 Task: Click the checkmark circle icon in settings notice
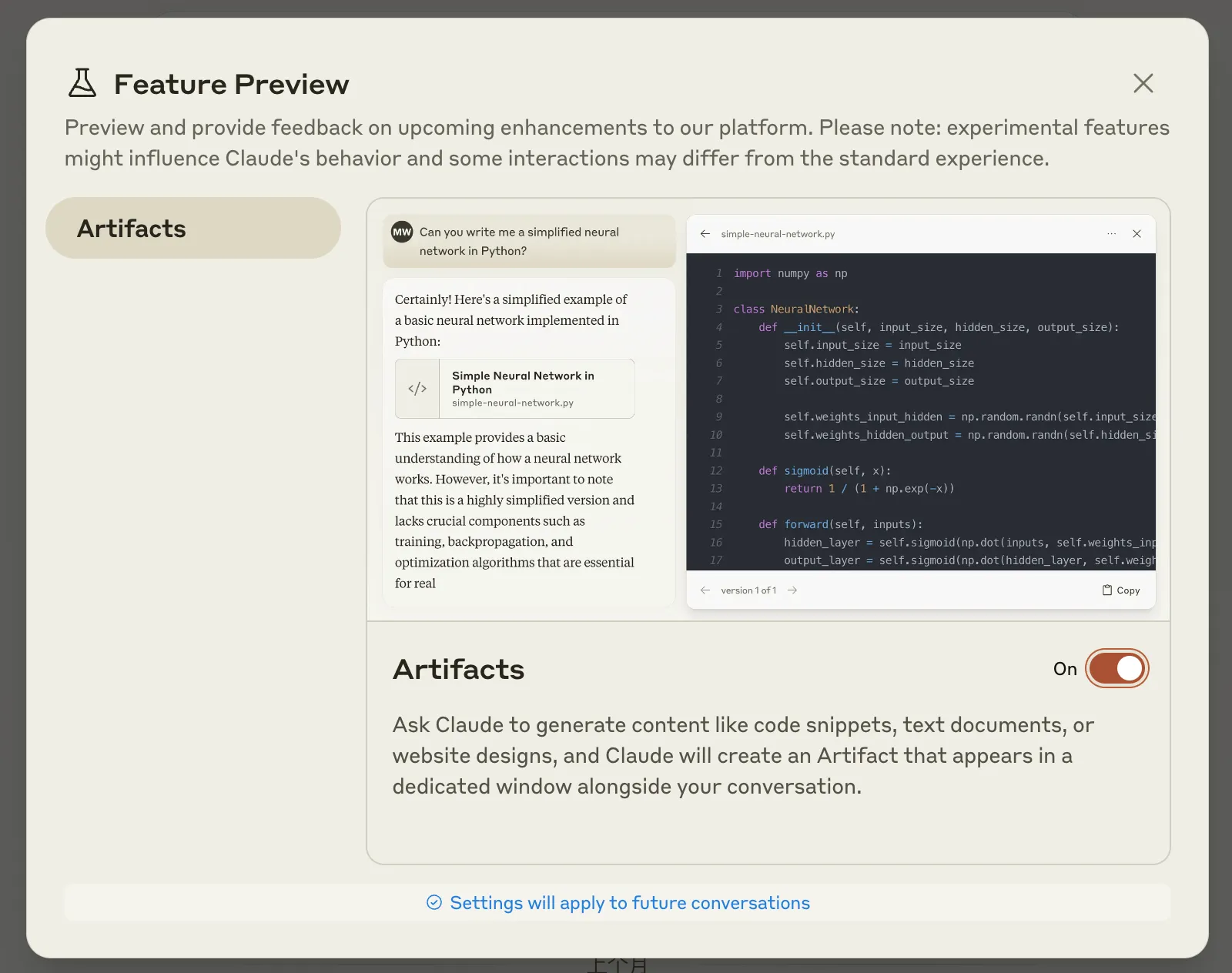tap(434, 903)
